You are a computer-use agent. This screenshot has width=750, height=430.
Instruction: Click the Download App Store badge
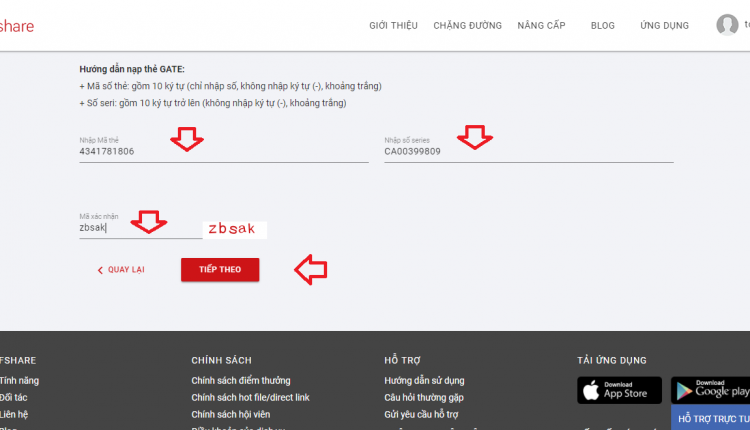(x=619, y=390)
